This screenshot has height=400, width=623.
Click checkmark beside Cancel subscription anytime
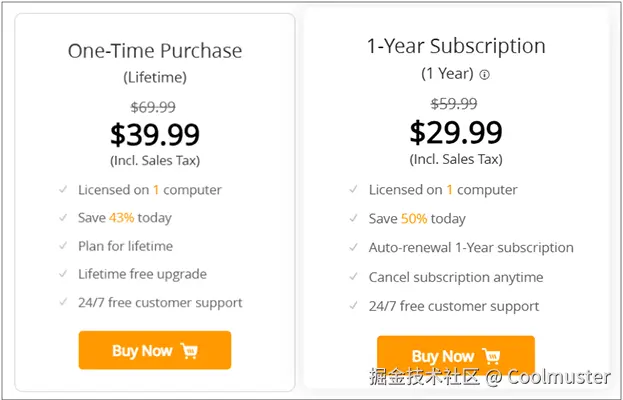[354, 277]
